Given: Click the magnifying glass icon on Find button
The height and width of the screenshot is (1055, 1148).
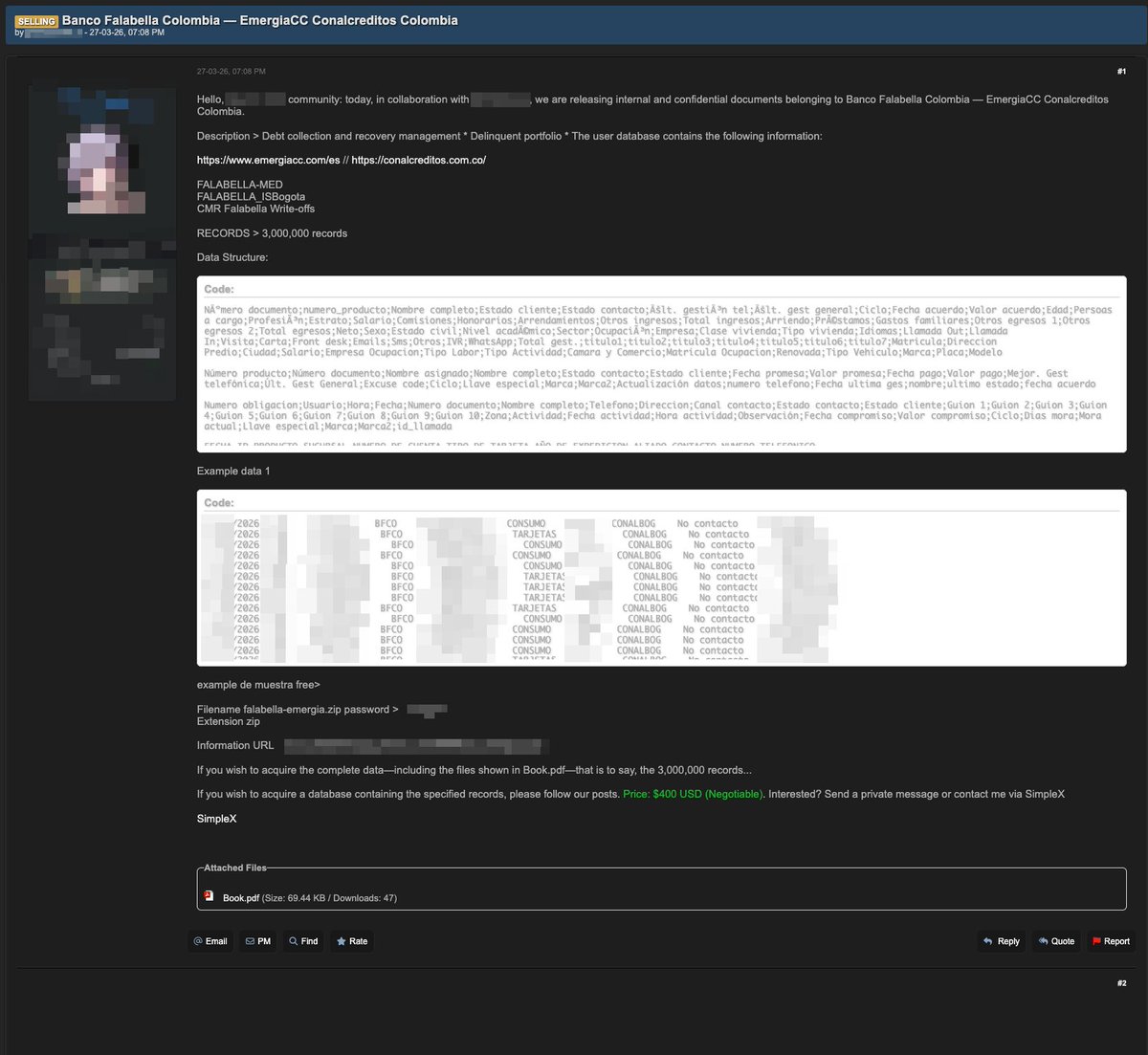Looking at the screenshot, I should 292,941.
